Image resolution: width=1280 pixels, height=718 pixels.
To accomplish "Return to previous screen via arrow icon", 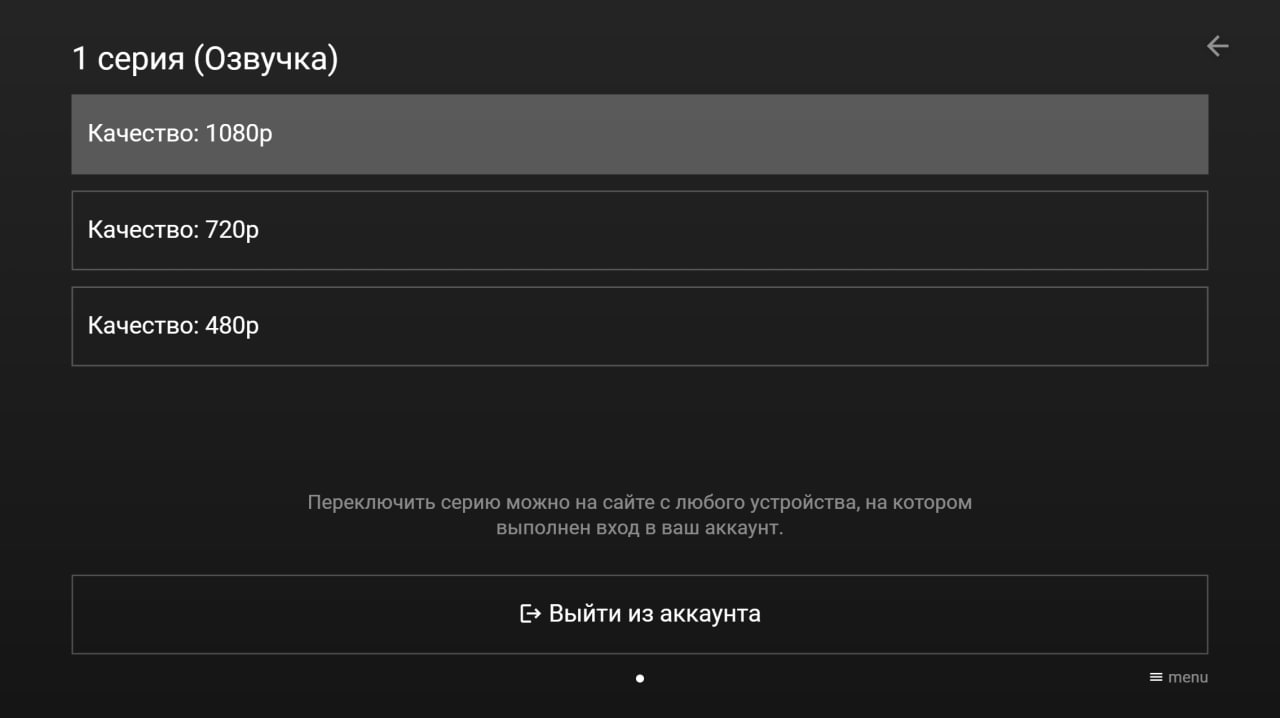I will tap(1217, 46).
